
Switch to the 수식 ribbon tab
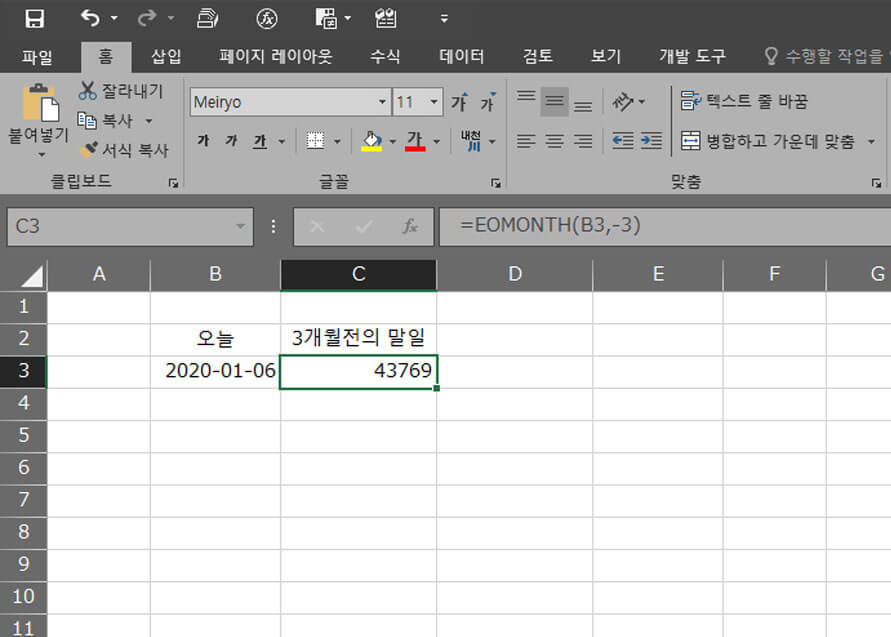(385, 56)
